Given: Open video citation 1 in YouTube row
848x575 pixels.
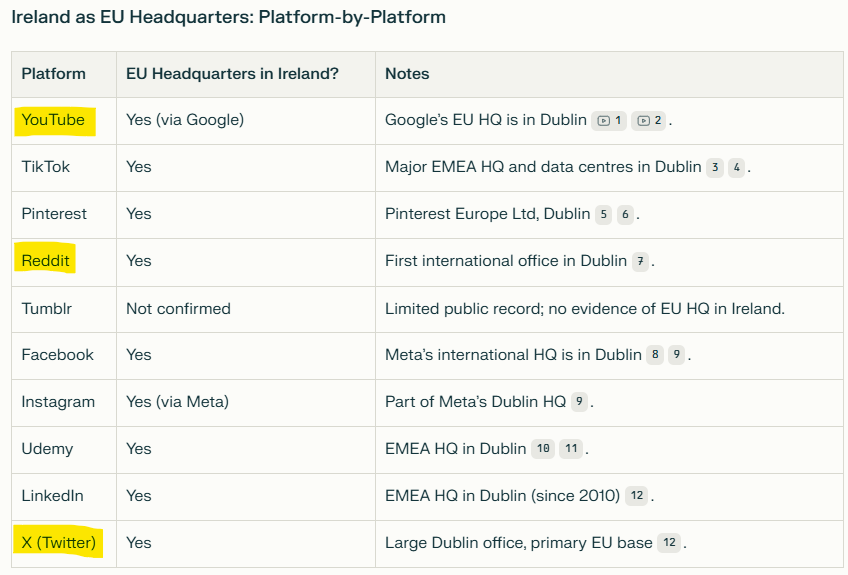Looking at the screenshot, I should (x=609, y=121).
